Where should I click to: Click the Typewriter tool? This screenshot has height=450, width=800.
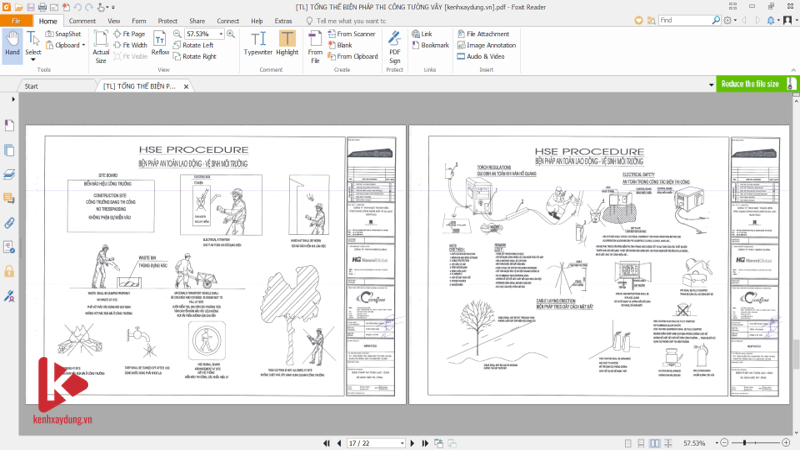[258, 43]
